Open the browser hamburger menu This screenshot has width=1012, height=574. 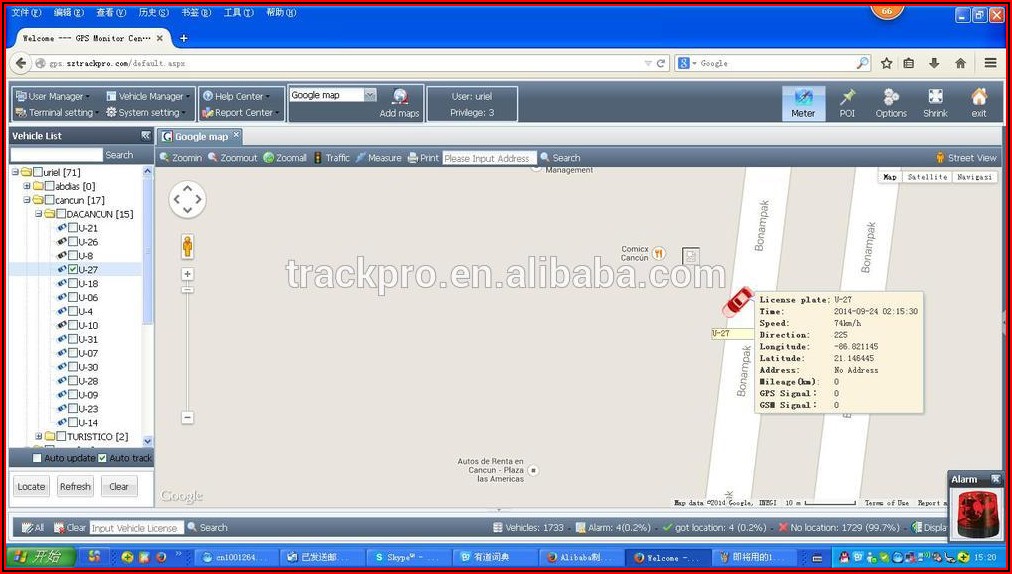(990, 63)
